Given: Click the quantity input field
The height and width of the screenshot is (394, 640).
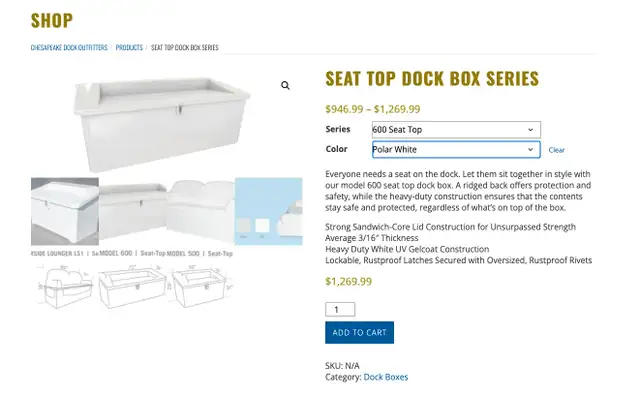Looking at the screenshot, I should [340, 309].
